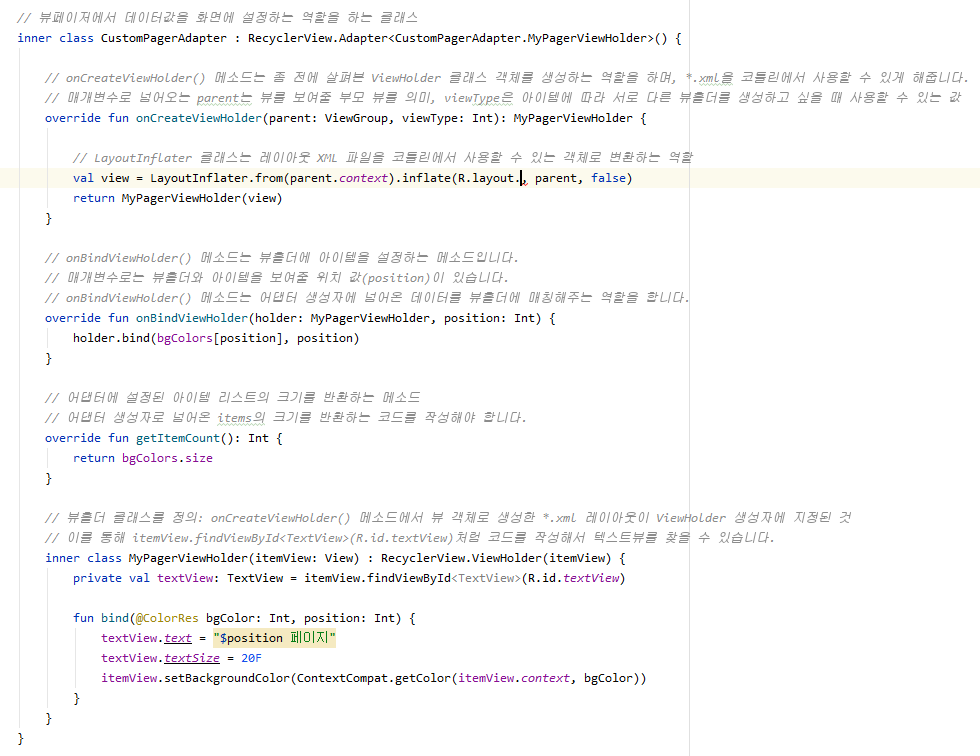Click highlighted string "$position 페이지"

[x=274, y=638]
